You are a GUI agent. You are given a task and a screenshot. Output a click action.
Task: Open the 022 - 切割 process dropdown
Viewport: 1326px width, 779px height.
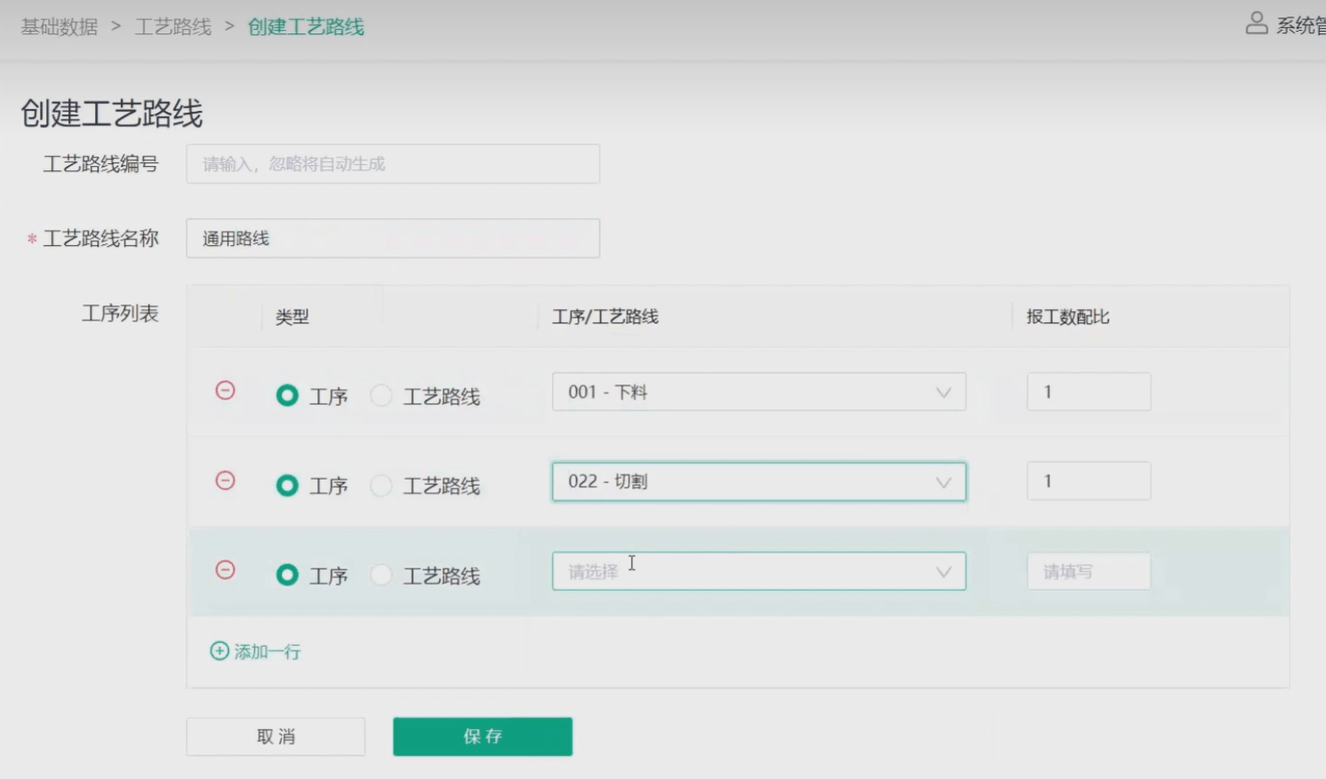(x=758, y=482)
